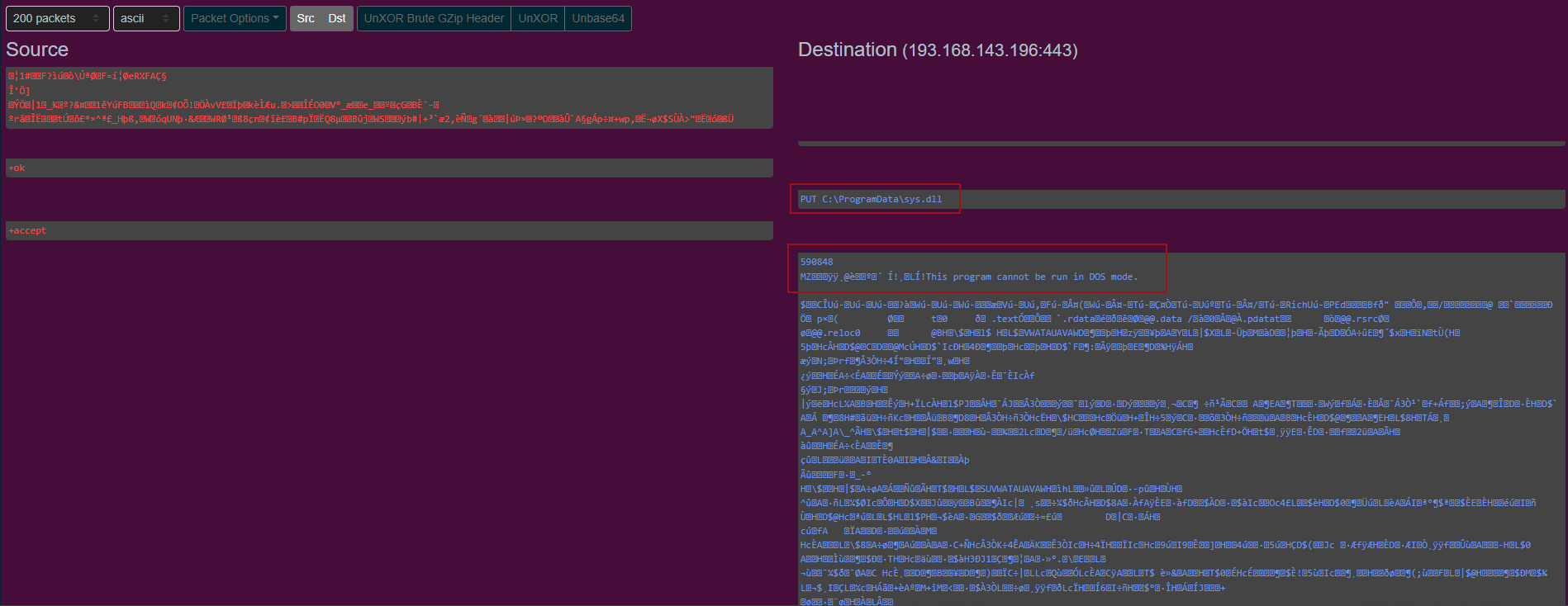Click the Unbase64 button

(598, 18)
